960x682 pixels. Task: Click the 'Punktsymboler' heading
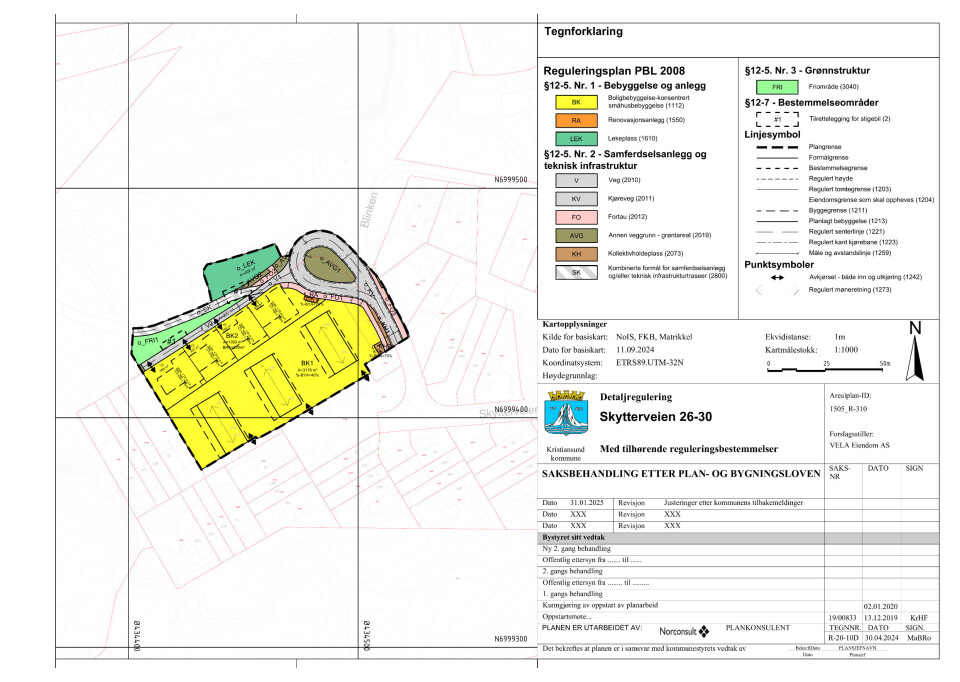[x=779, y=264]
